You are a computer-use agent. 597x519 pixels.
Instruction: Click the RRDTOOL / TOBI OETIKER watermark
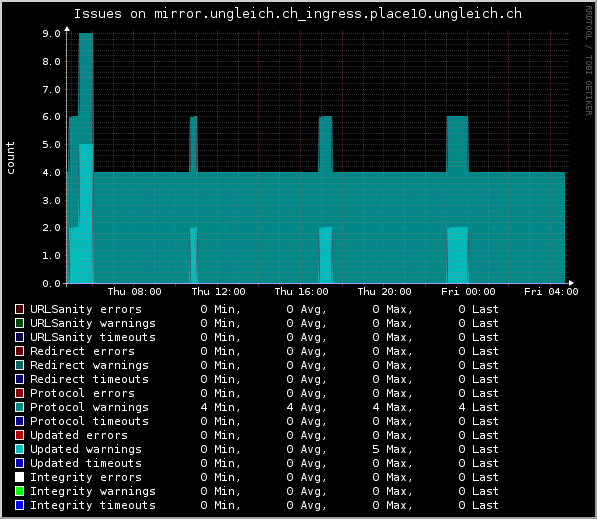(589, 61)
